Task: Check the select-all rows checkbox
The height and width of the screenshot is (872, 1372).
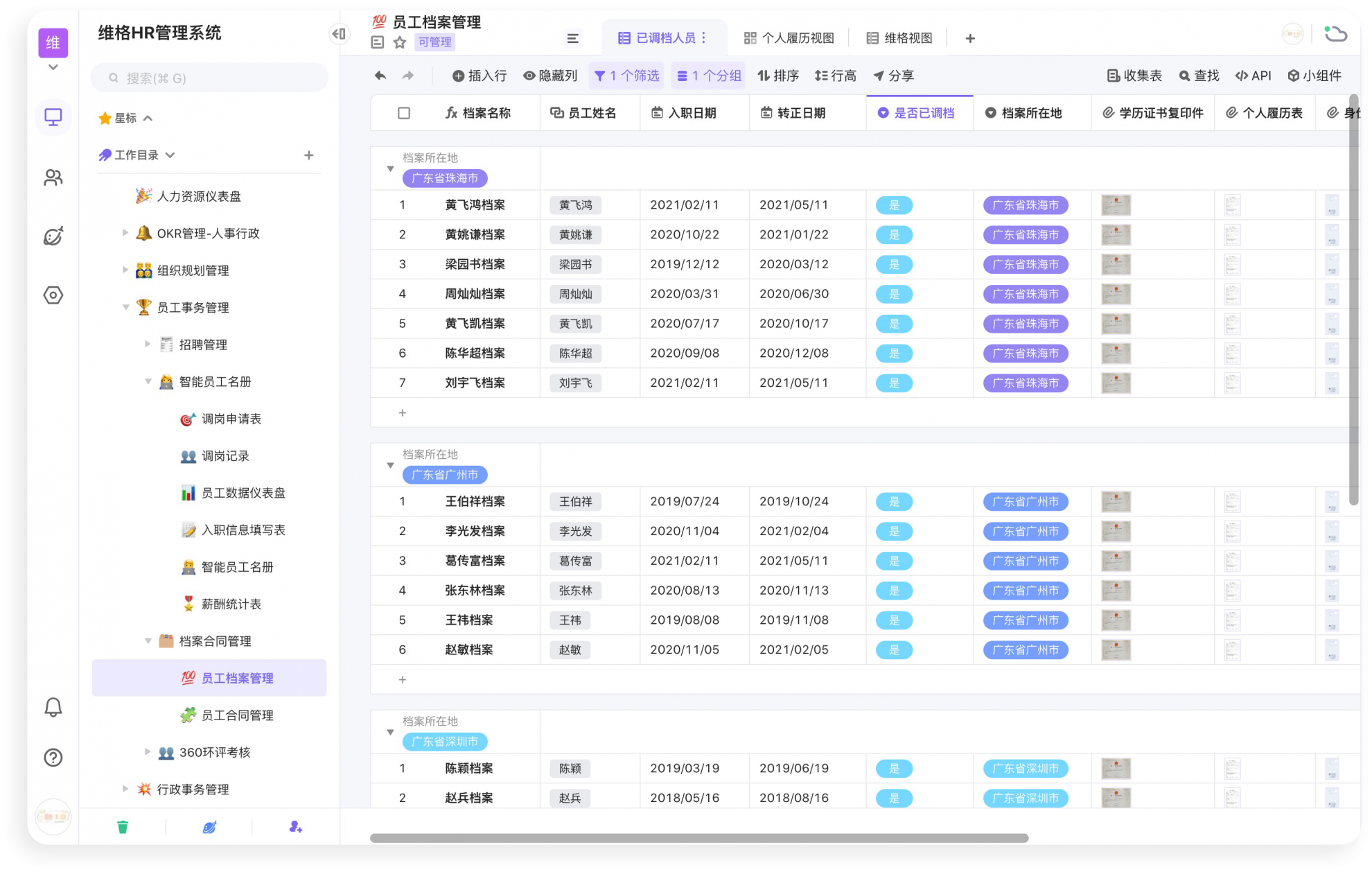Action: pos(404,113)
